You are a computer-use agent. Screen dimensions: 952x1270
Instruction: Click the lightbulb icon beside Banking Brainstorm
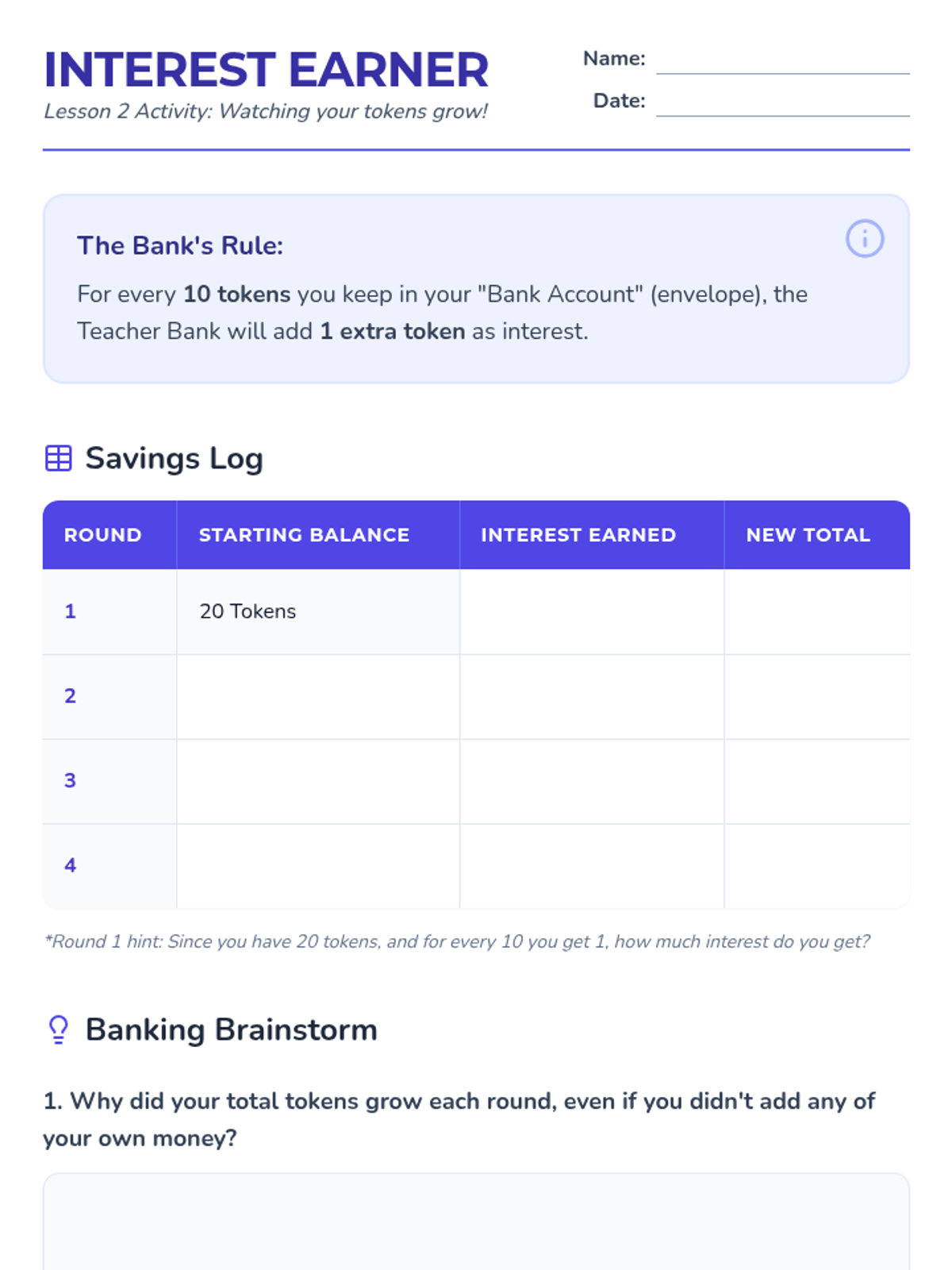59,1029
